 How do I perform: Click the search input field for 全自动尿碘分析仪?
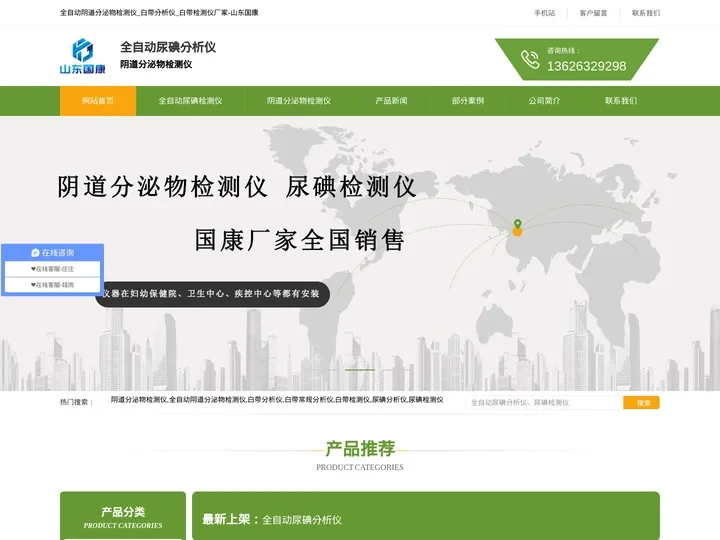544,403
